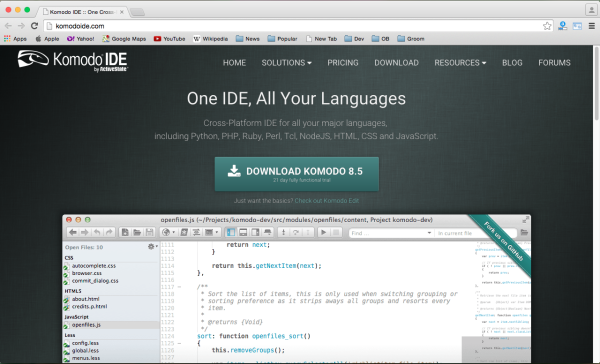Click the save floppy icon in Komodo toolbar
This screenshot has height=364, width=600.
(x=149, y=232)
